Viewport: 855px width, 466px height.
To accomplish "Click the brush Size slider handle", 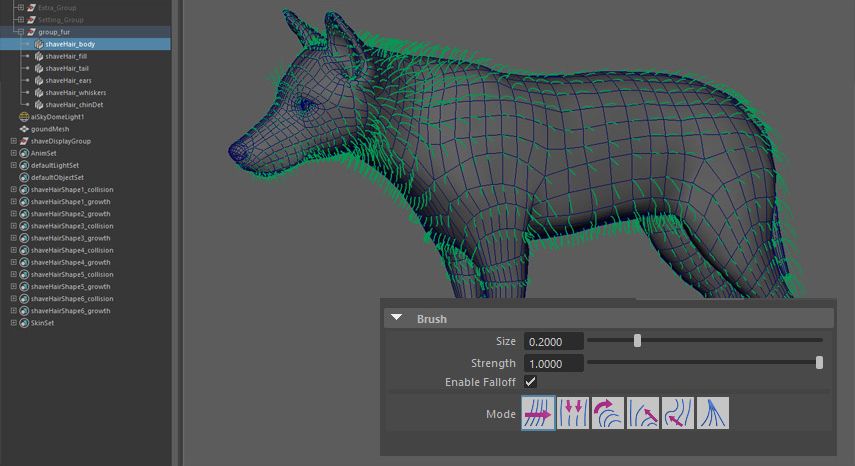I will [x=638, y=341].
